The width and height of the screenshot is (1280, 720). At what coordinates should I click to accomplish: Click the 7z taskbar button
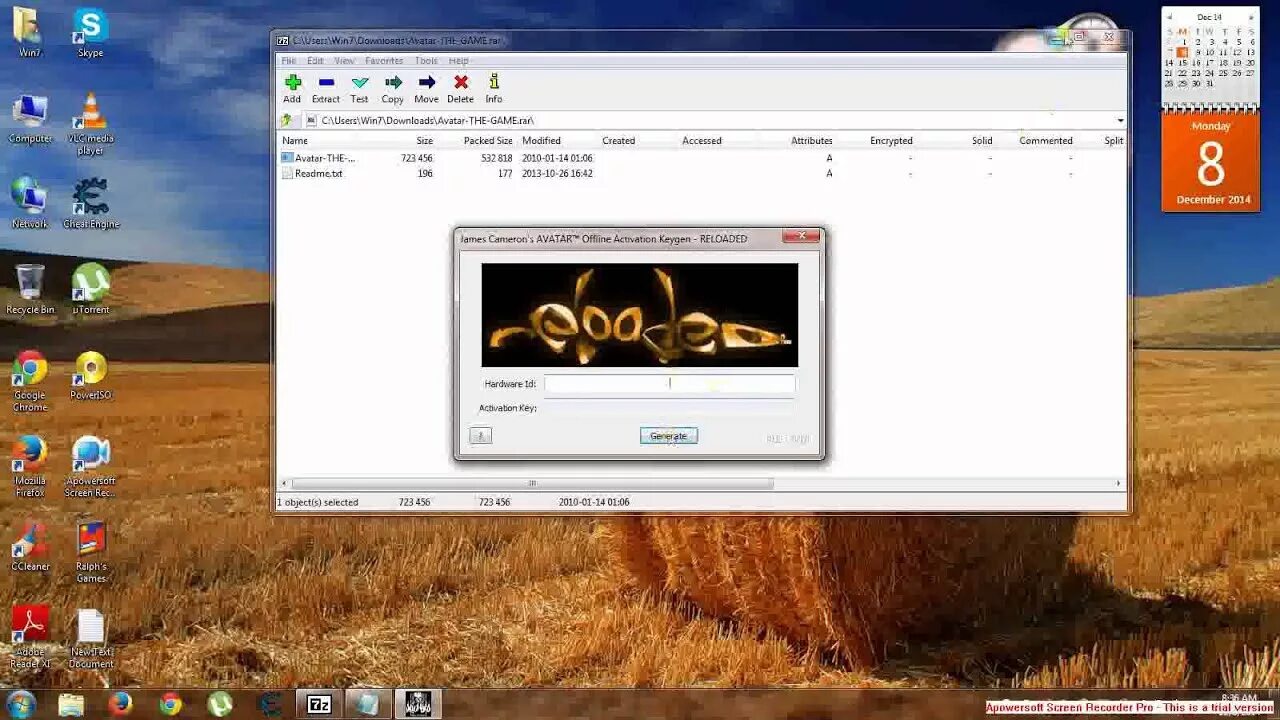[x=319, y=704]
